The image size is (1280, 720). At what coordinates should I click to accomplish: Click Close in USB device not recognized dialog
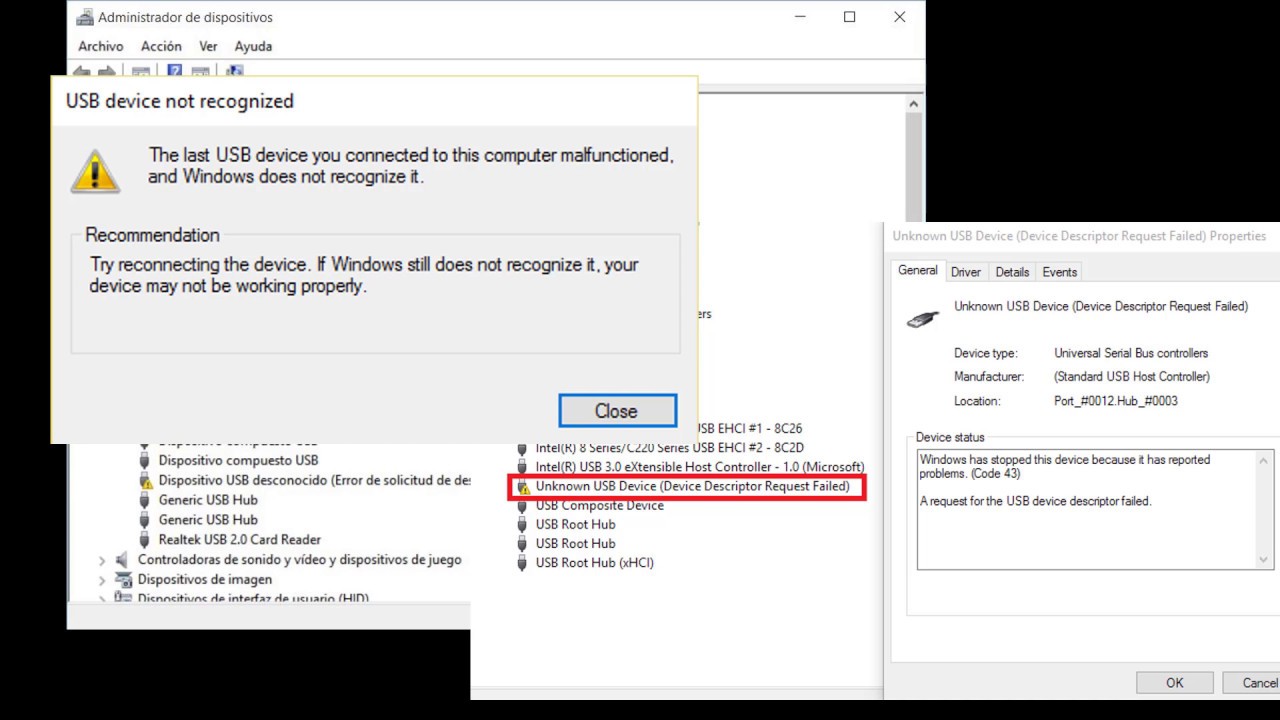[617, 411]
